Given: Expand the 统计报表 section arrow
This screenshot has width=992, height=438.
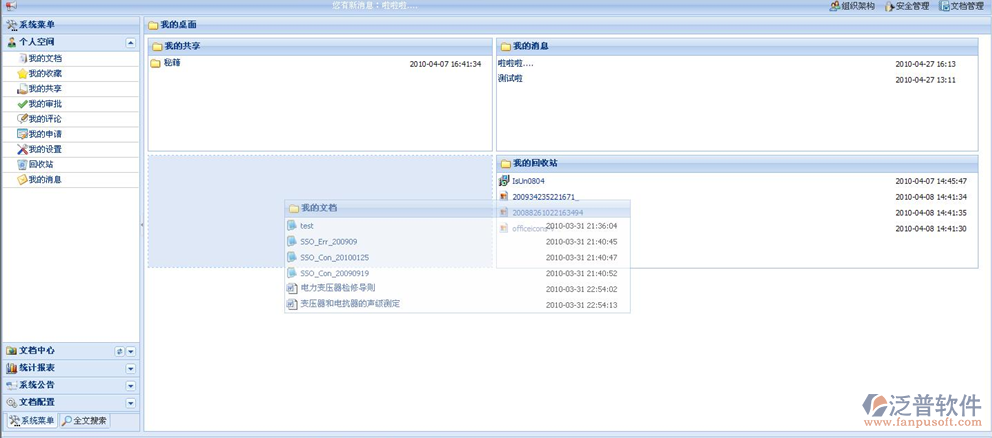Looking at the screenshot, I should pos(130,368).
